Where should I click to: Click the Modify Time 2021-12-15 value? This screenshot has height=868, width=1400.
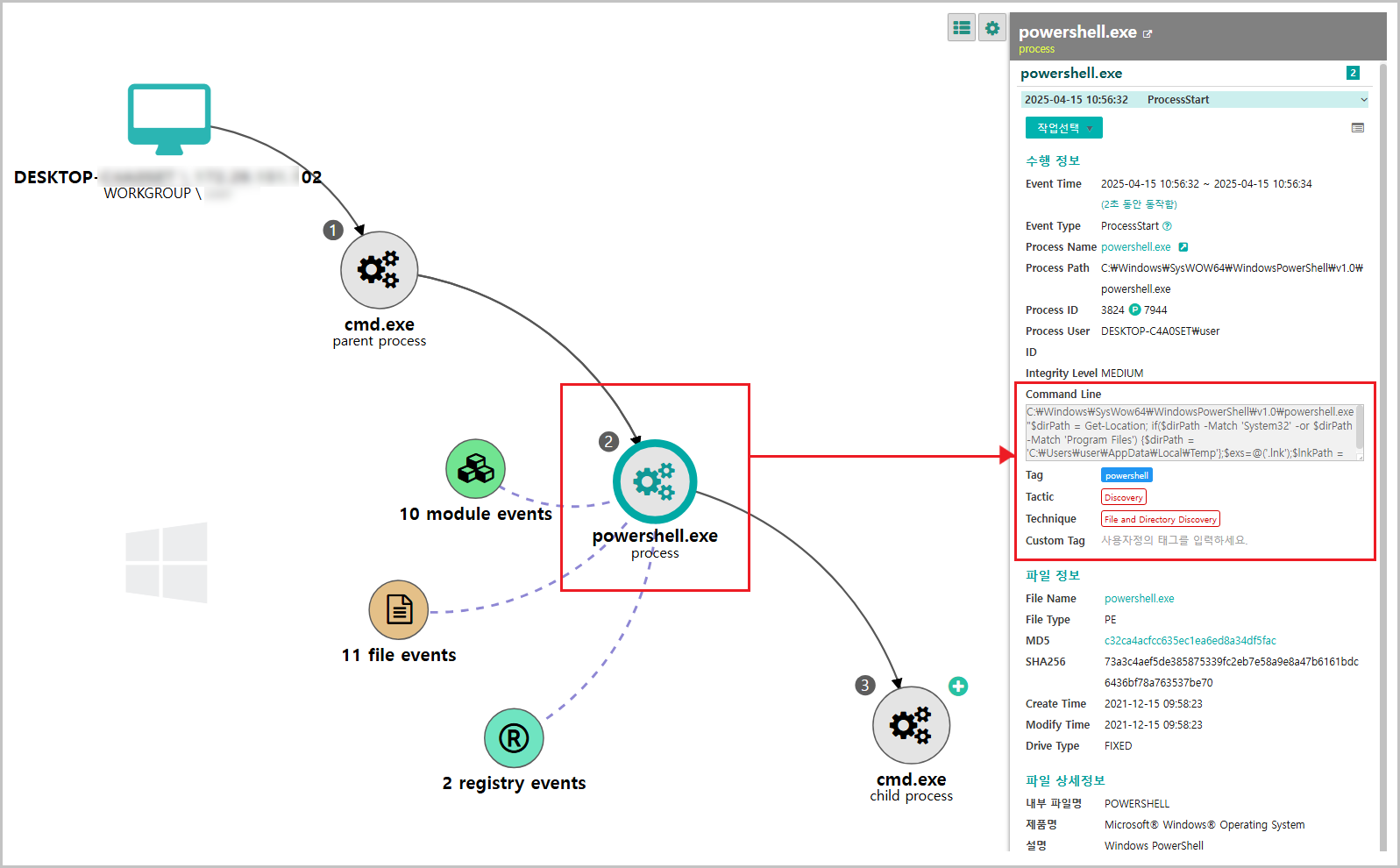[1154, 725]
